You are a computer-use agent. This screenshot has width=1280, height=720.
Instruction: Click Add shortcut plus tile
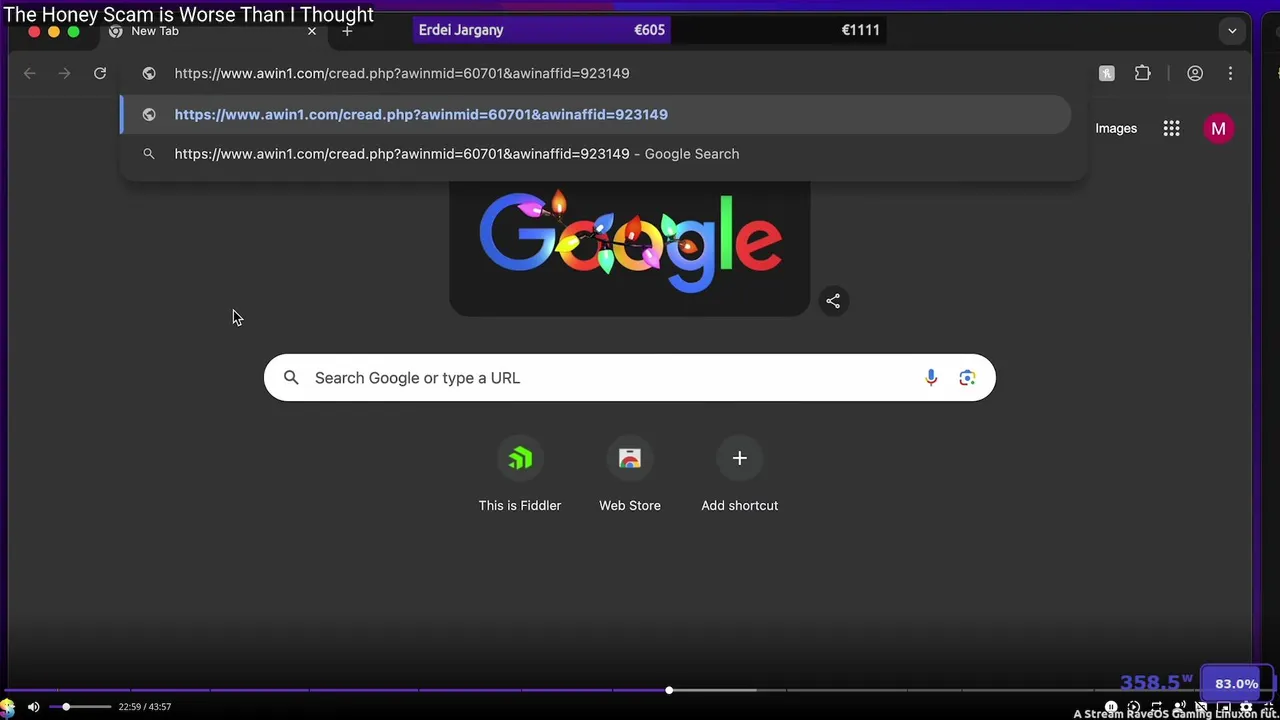pyautogui.click(x=740, y=476)
